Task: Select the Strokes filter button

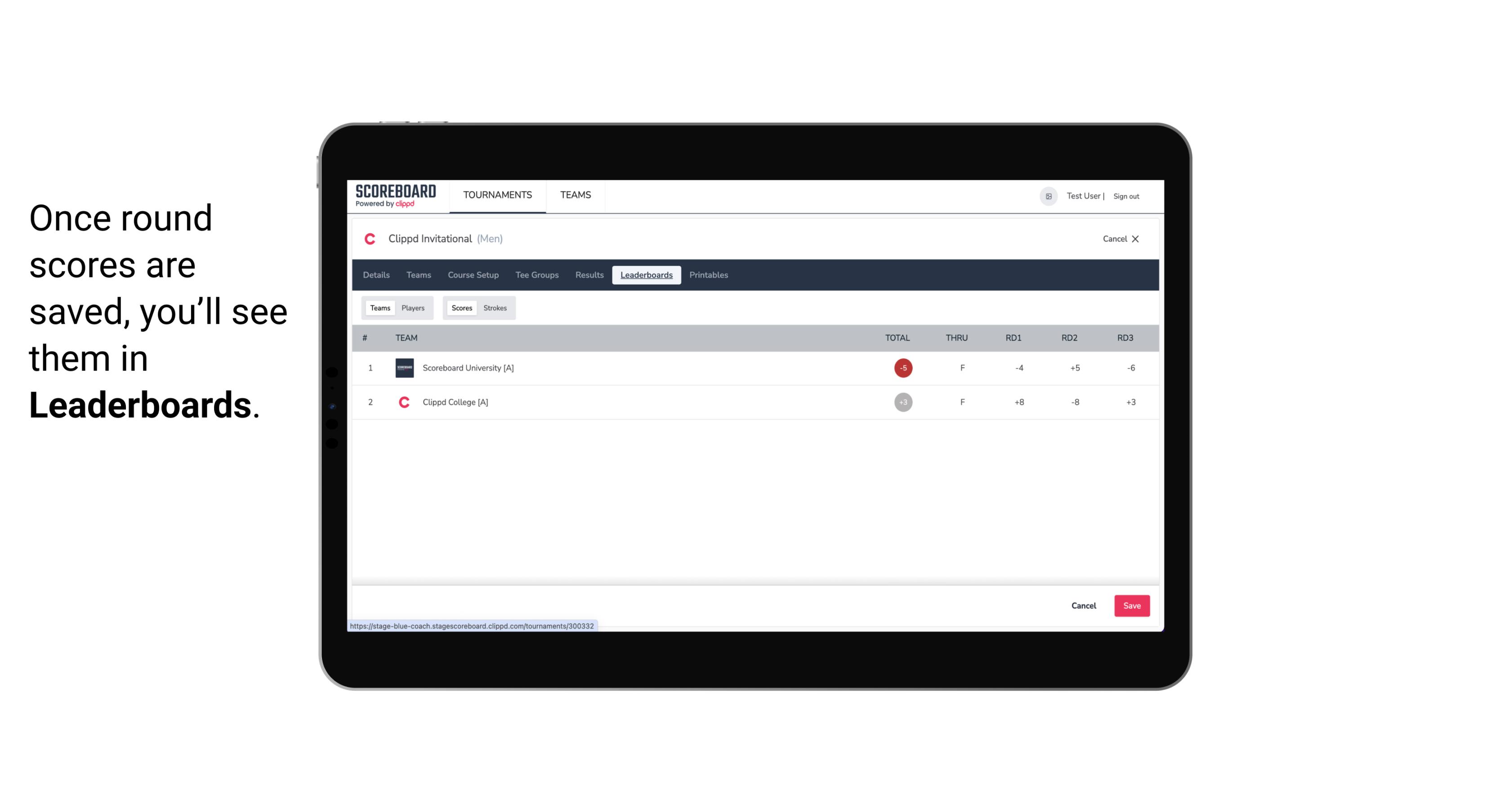Action: [495, 307]
